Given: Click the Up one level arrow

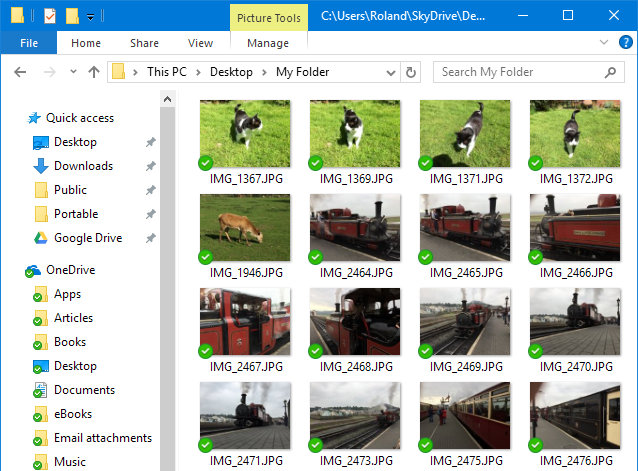Looking at the screenshot, I should pyautogui.click(x=94, y=72).
